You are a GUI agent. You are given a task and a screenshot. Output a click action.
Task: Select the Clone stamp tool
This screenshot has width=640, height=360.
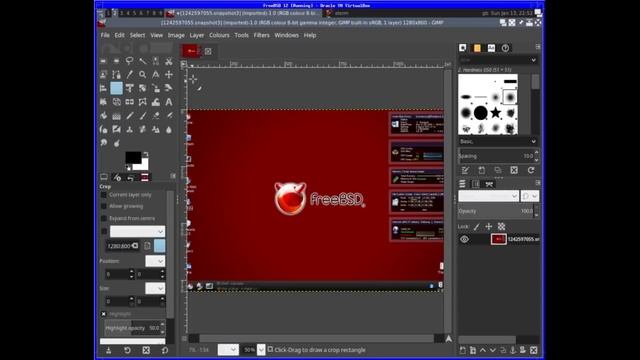(129, 130)
